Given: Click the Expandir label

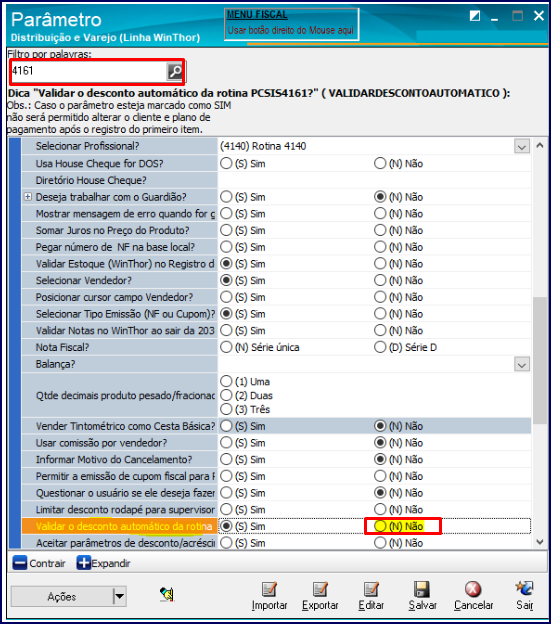Looking at the screenshot, I should coord(111,563).
